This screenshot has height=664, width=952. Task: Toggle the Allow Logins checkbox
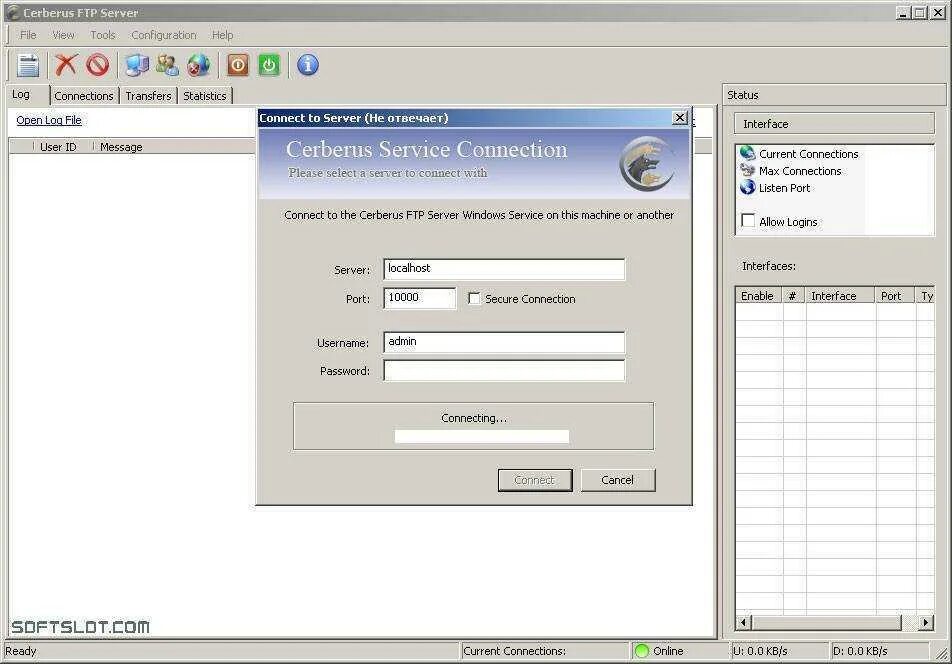tap(748, 221)
